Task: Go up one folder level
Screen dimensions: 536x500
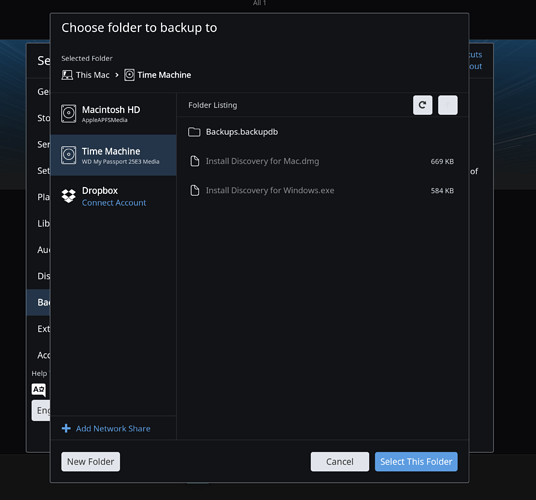Action: (448, 105)
